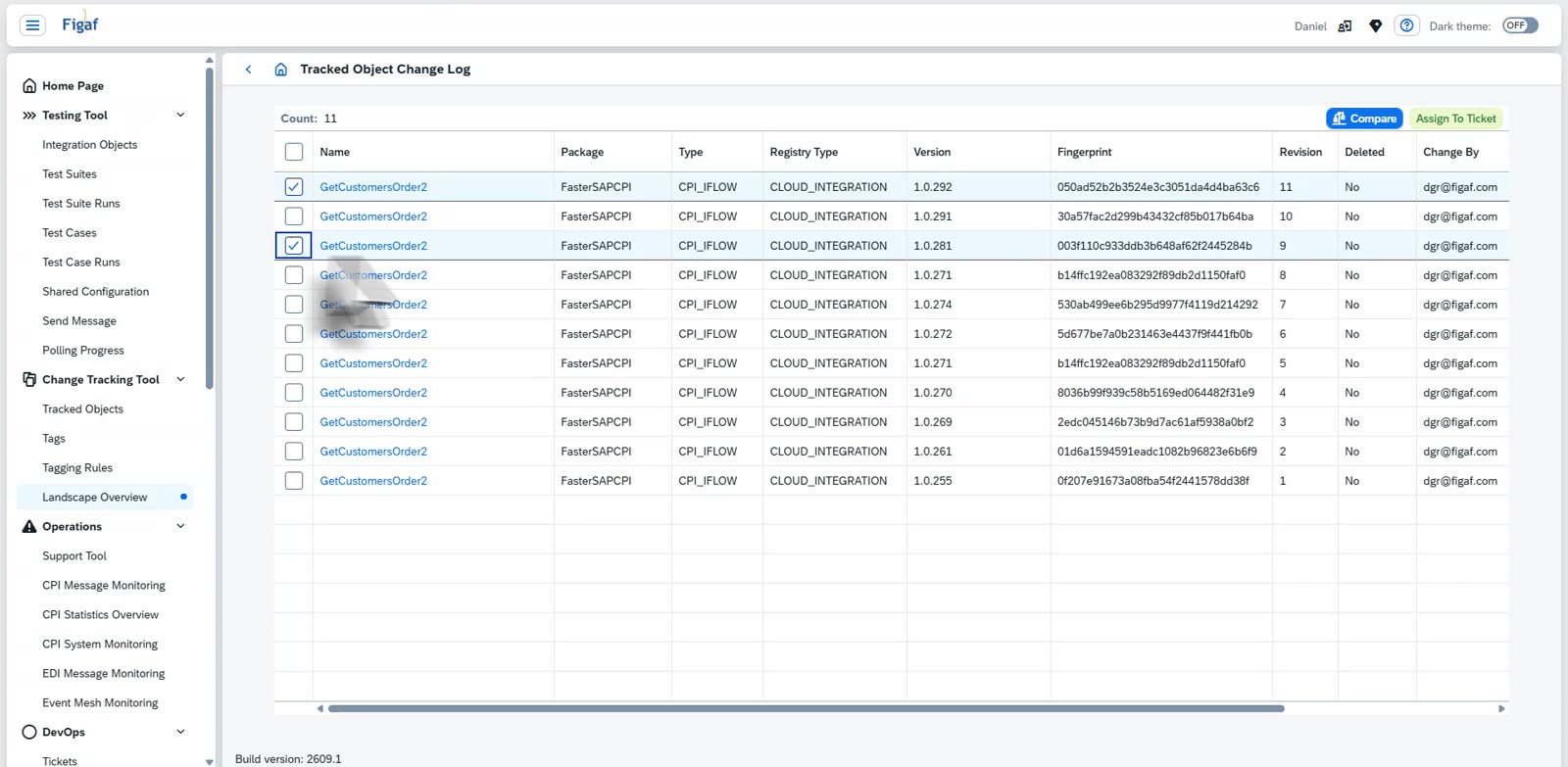The image size is (1568, 767).
Task: Uncheck the checkbox for version 1.0.281
Action: coord(294,246)
